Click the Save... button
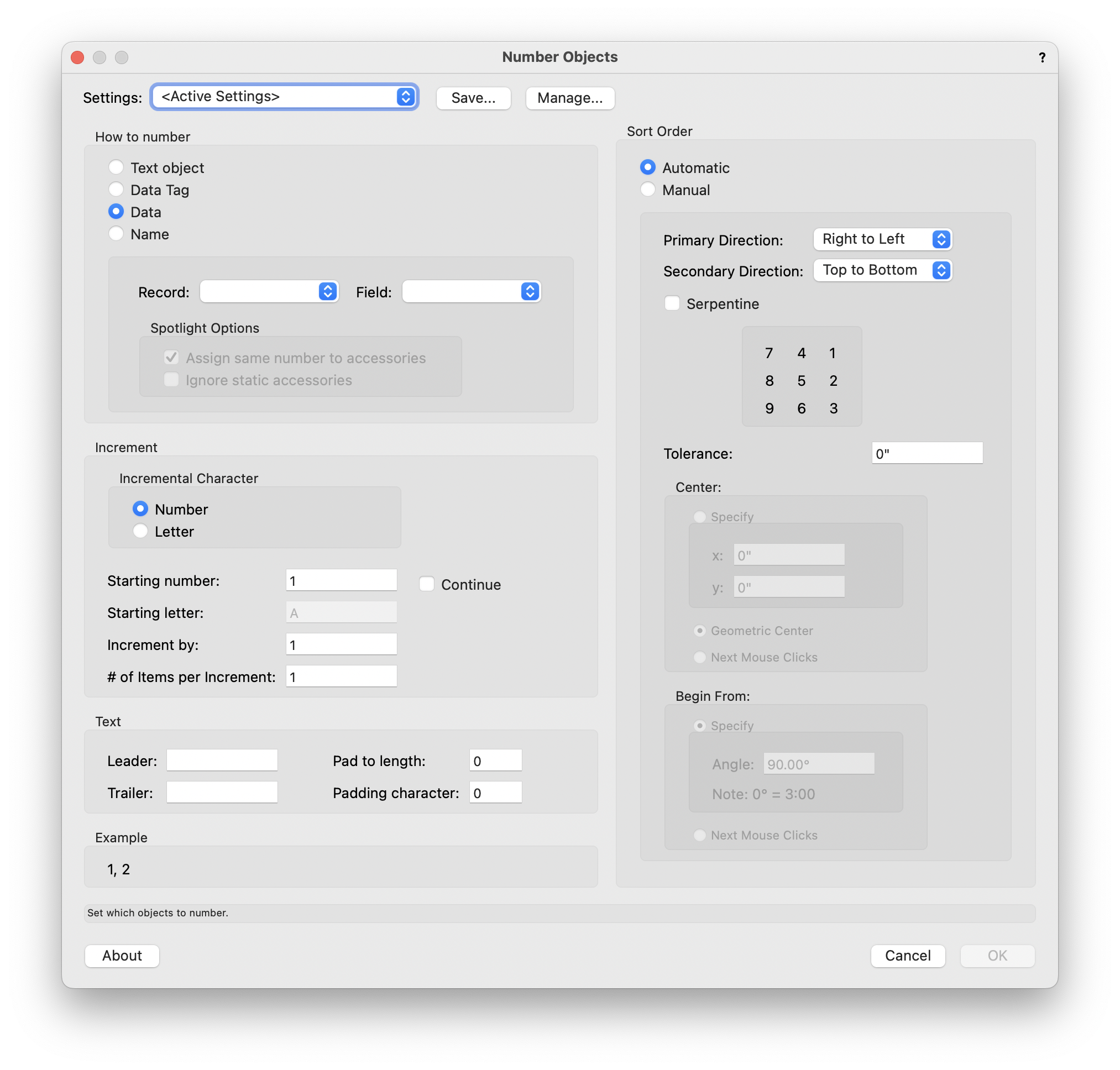The width and height of the screenshot is (1120, 1070). coord(473,98)
